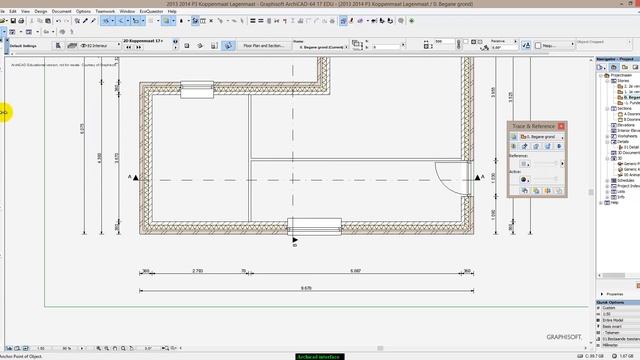This screenshot has width=640, height=360.
Task: Click the highlighted construction method icon in info box
Action: pos(228,46)
